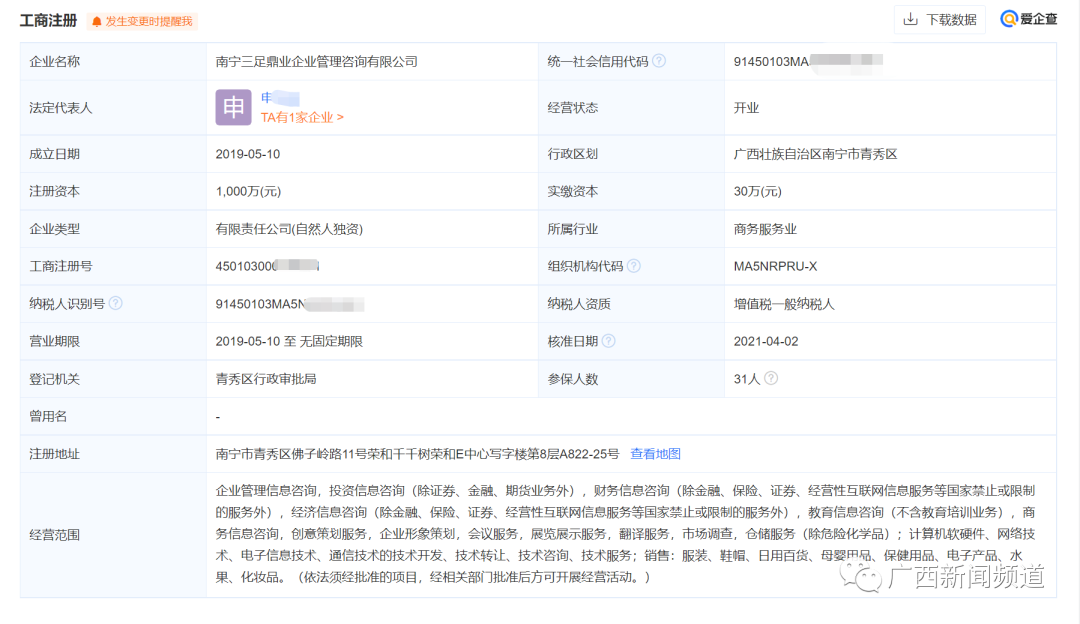Viewport: 1080px width, 624px height.
Task: Click the help icon next to 组织机构代码
Action: coord(633,266)
